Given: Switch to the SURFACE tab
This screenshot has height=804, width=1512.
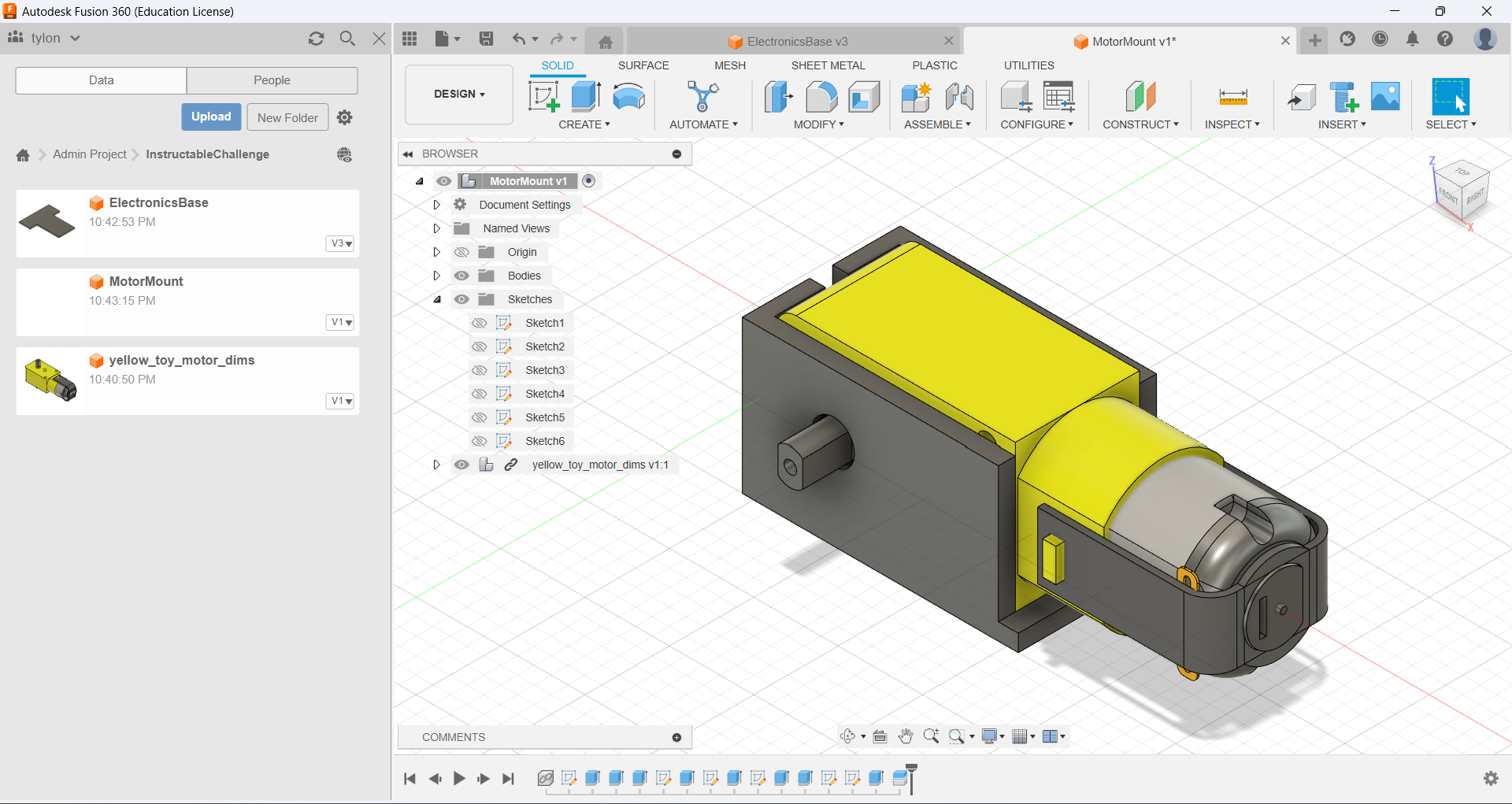Looking at the screenshot, I should (643, 65).
